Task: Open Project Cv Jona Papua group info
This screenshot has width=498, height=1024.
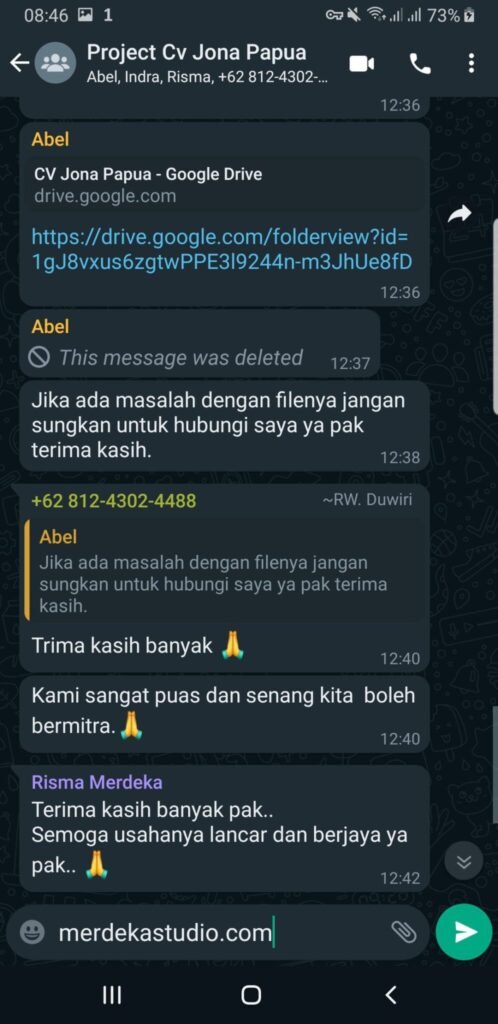Action: coord(207,63)
